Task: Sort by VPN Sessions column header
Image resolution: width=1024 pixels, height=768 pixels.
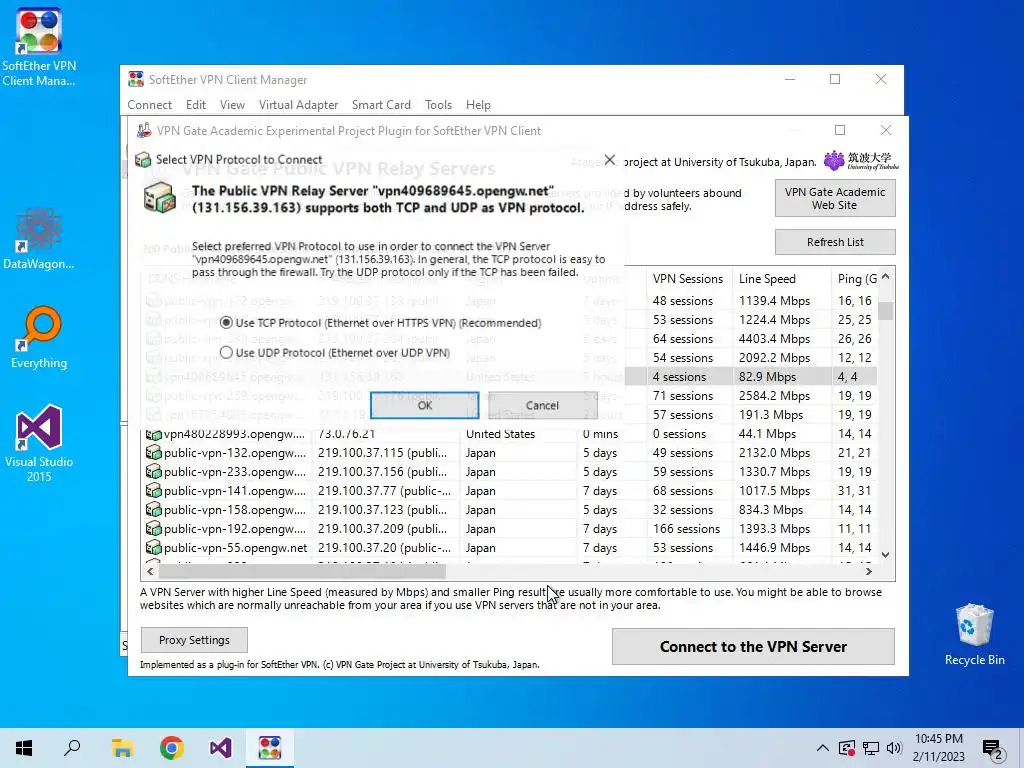Action: [688, 279]
